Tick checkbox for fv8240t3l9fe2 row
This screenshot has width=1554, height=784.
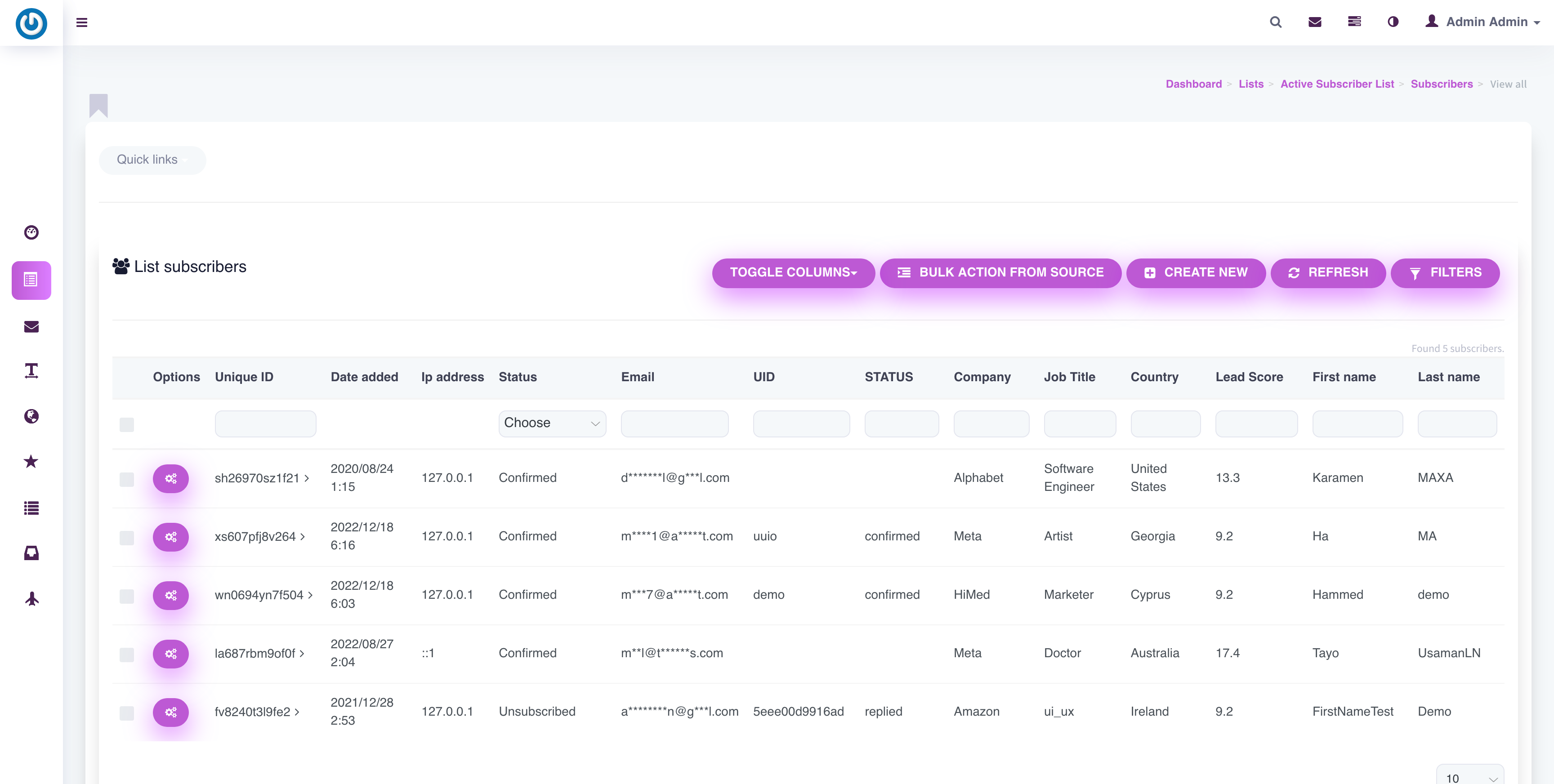[127, 713]
